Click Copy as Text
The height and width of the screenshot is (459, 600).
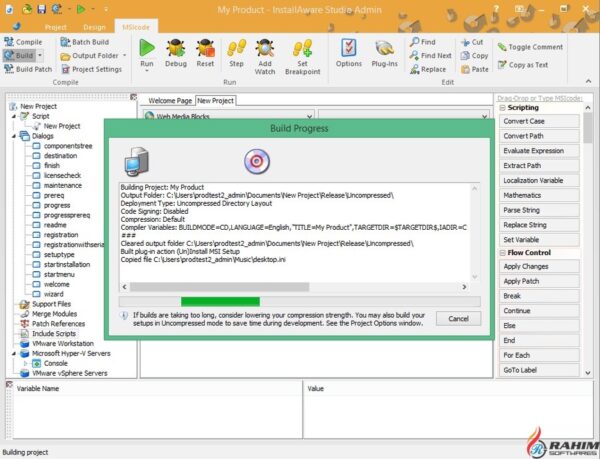pyautogui.click(x=523, y=65)
